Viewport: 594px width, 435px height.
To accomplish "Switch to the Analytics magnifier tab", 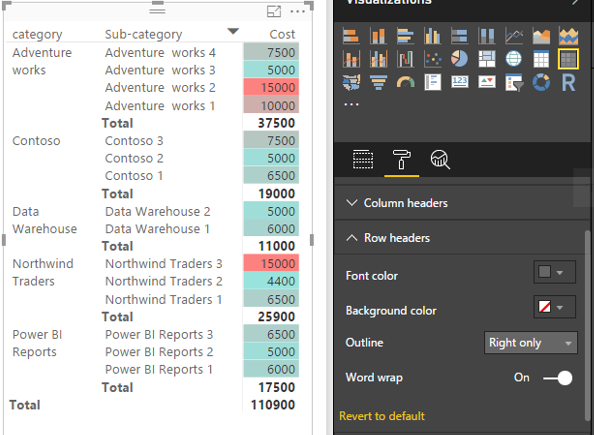I will [440, 159].
